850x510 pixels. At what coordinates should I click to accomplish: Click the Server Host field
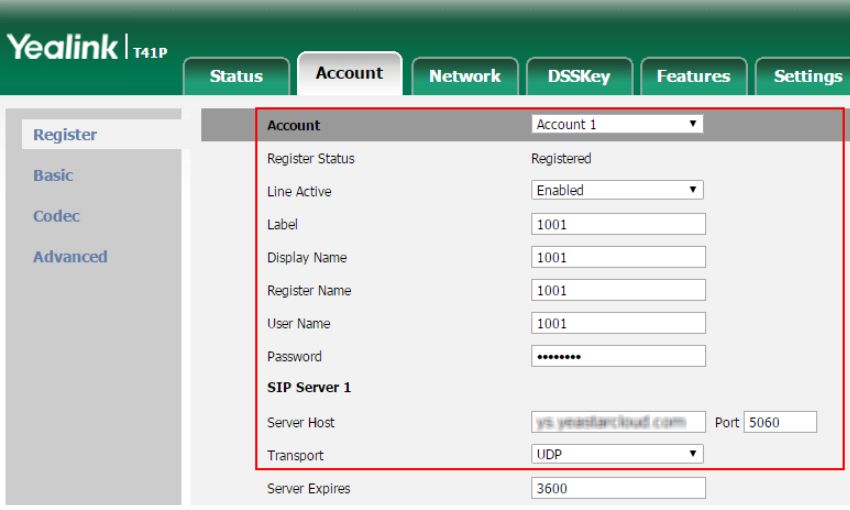pos(618,422)
